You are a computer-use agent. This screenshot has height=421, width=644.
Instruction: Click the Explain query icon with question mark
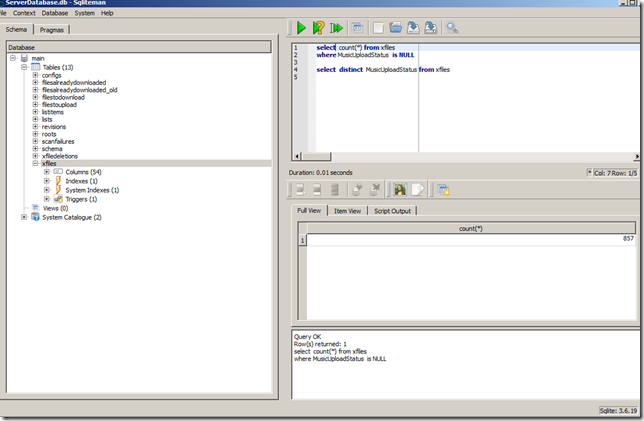click(x=318, y=28)
